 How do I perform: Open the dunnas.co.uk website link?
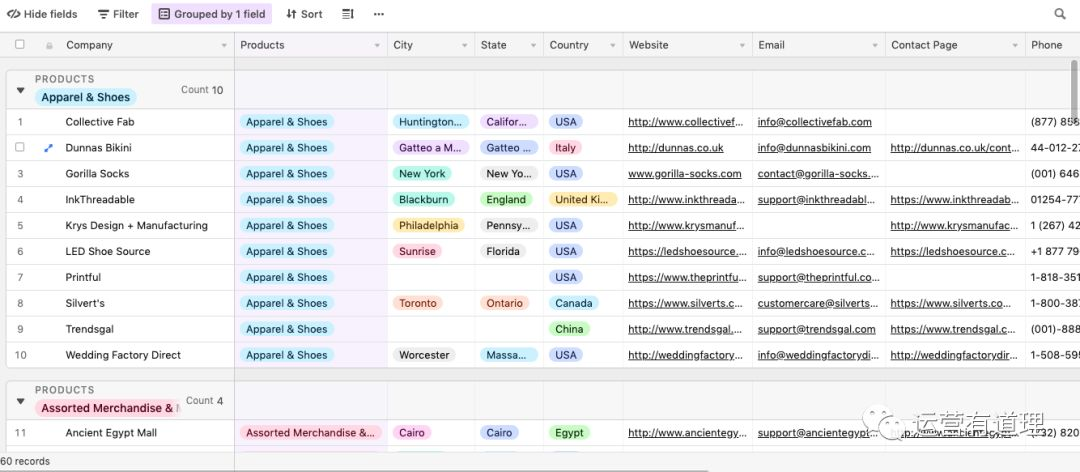click(x=676, y=147)
